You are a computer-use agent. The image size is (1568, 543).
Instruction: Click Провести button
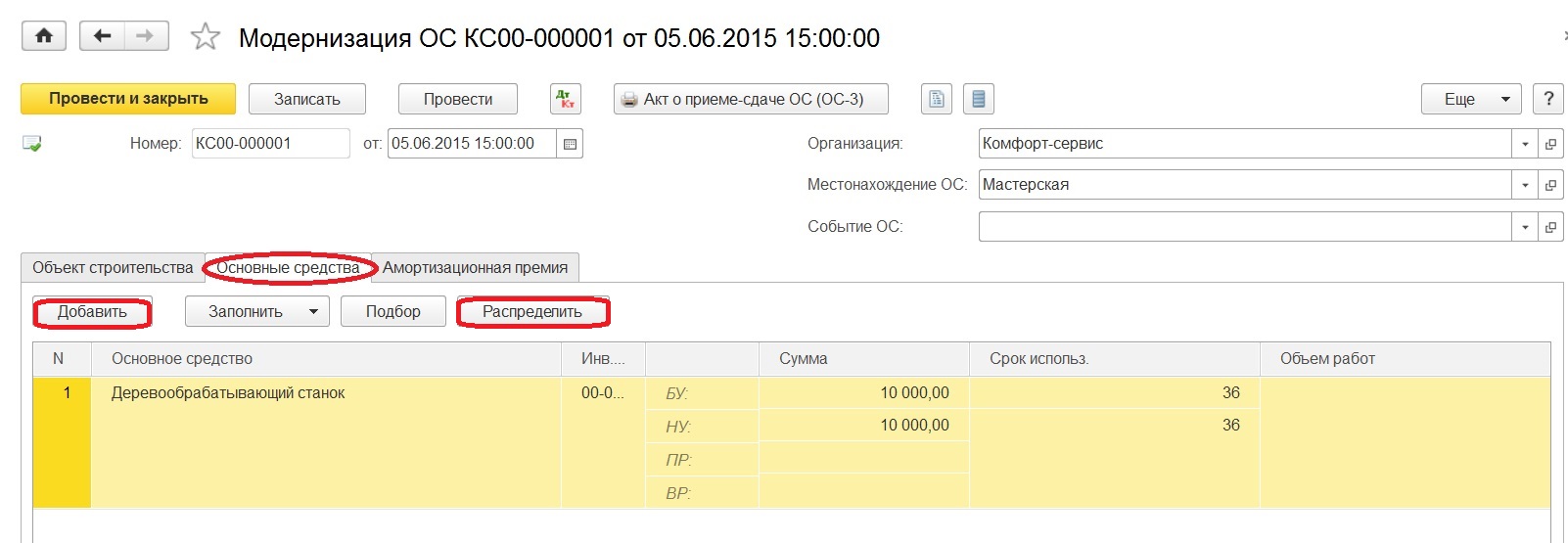458,99
